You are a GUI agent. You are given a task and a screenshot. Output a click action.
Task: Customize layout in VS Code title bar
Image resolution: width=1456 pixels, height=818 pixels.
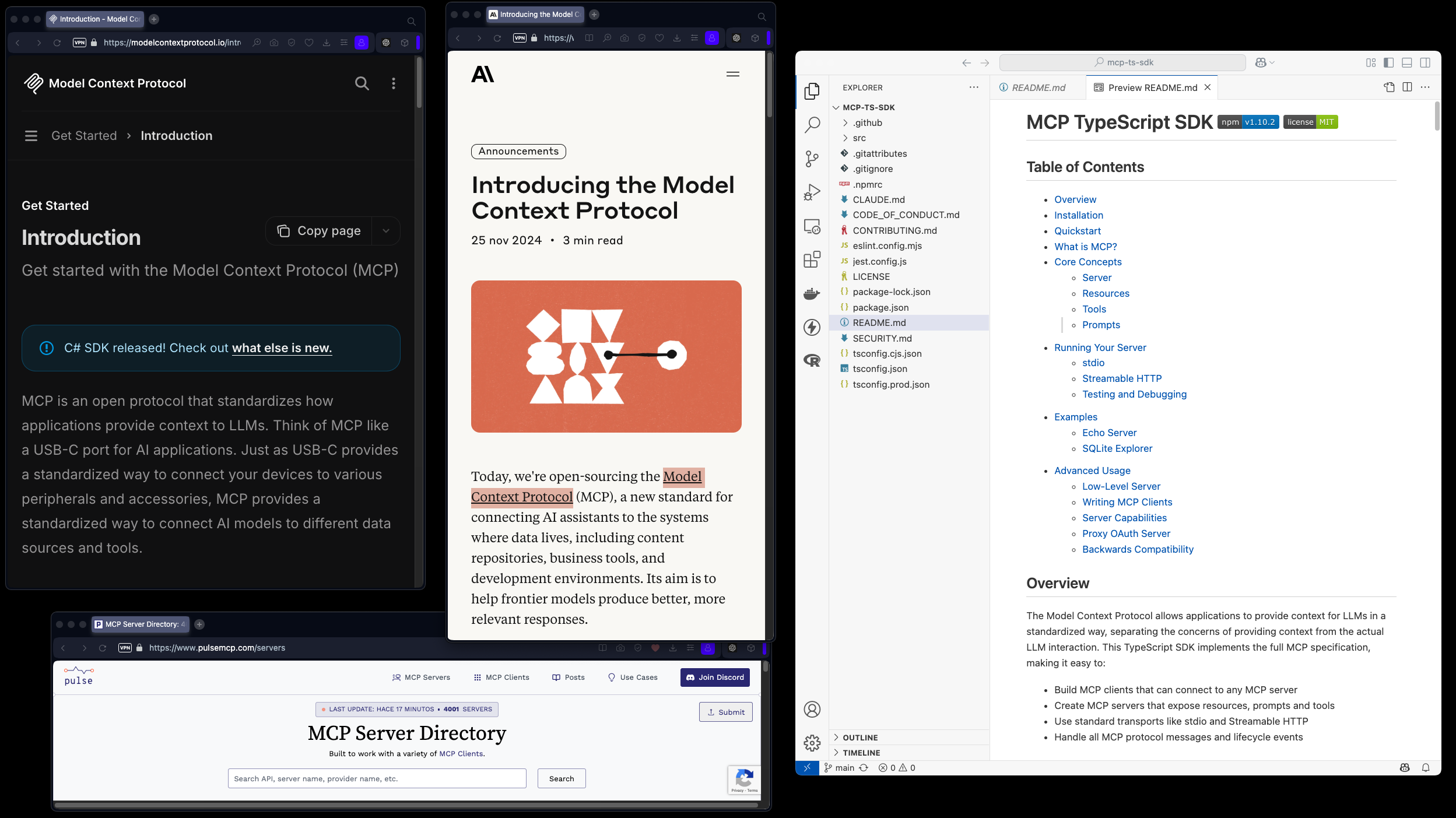click(1371, 63)
